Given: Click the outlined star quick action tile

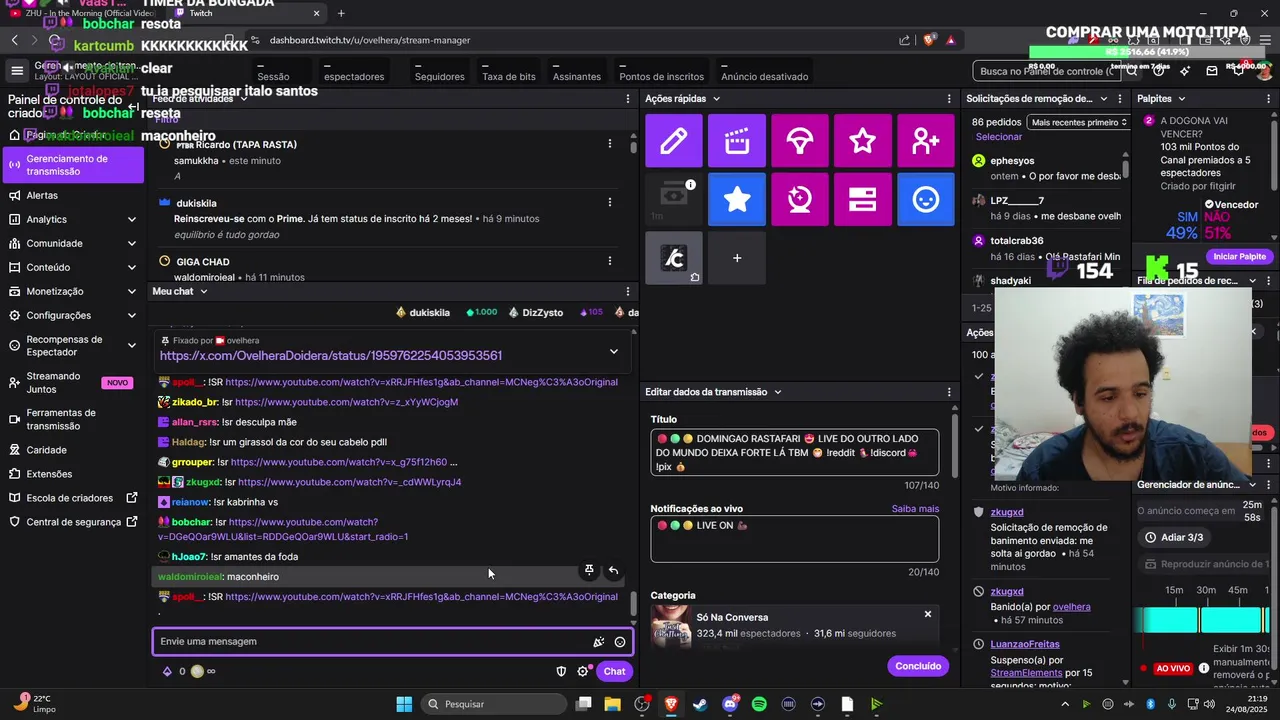Looking at the screenshot, I should click(863, 140).
